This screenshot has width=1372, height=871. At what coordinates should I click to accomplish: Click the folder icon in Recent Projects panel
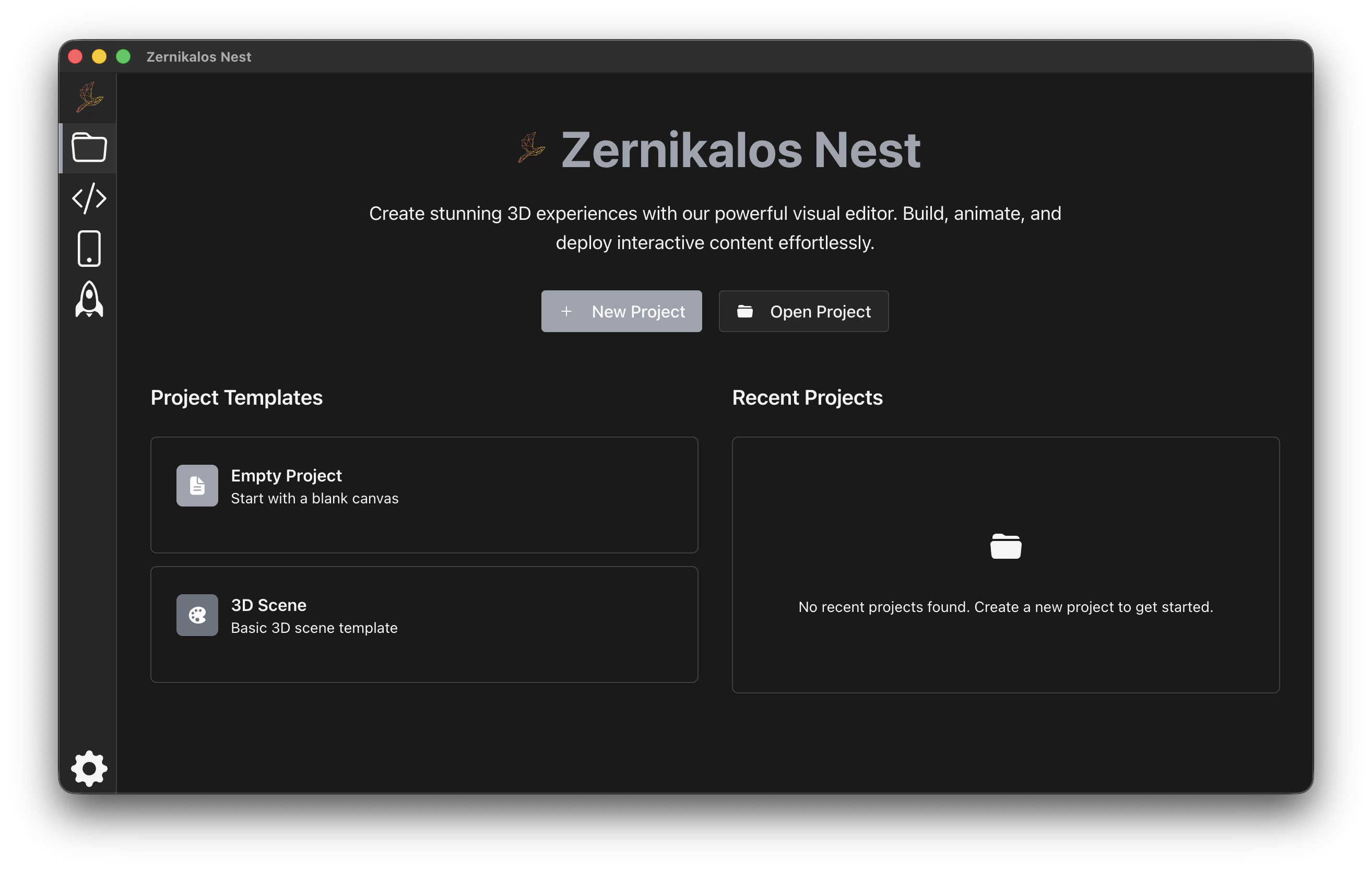pos(1006,546)
